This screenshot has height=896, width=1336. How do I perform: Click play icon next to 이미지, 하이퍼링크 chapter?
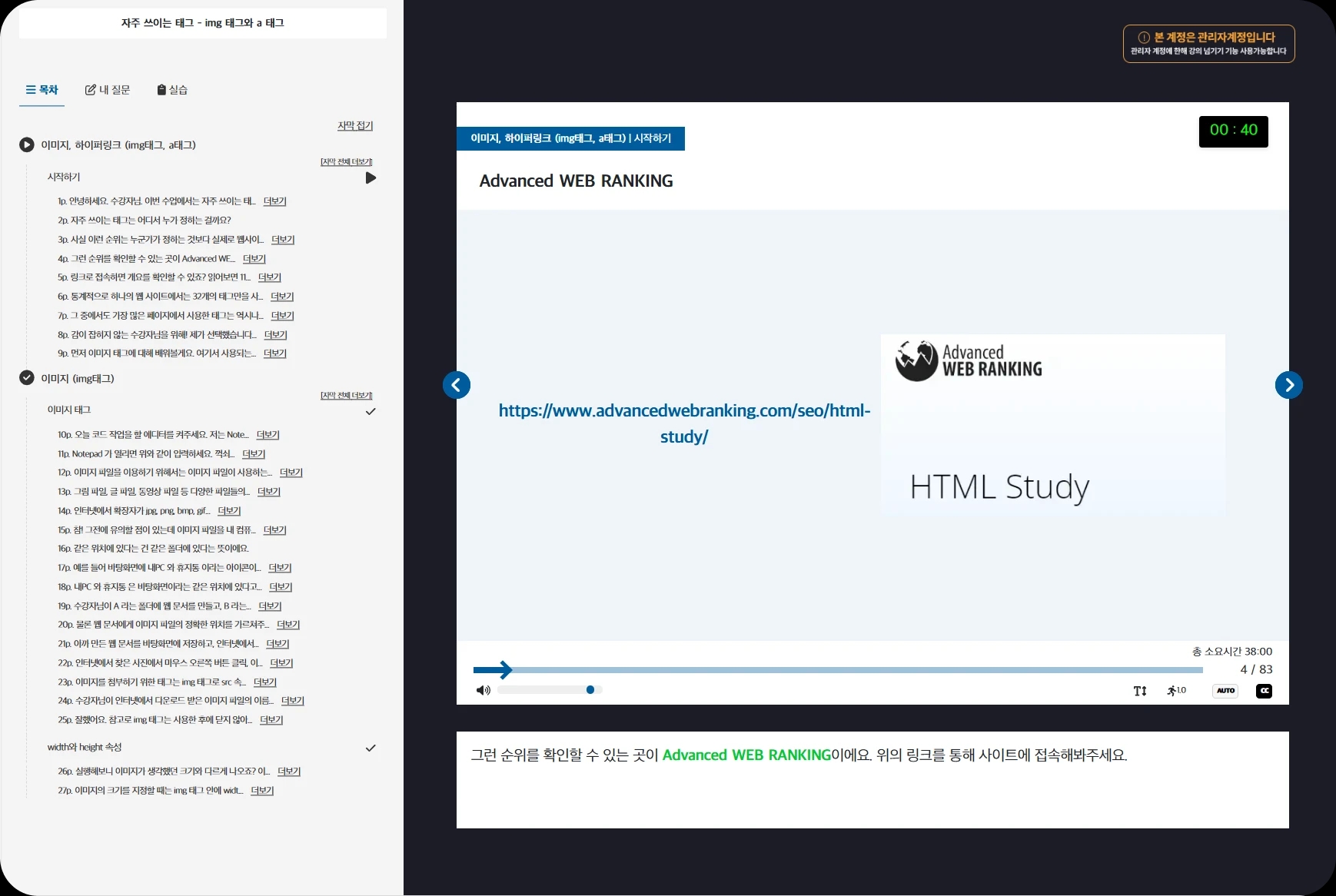pyautogui.click(x=27, y=144)
